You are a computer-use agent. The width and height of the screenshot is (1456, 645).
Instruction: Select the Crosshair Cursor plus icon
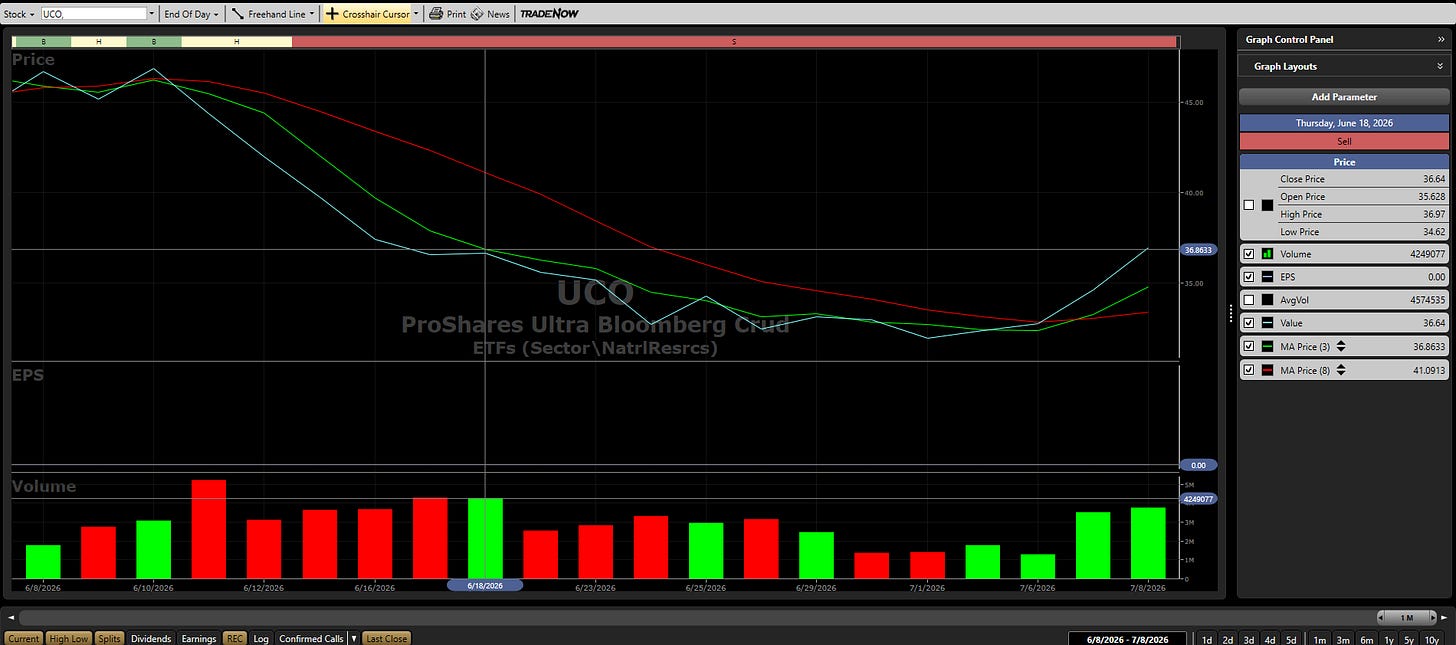pos(333,14)
